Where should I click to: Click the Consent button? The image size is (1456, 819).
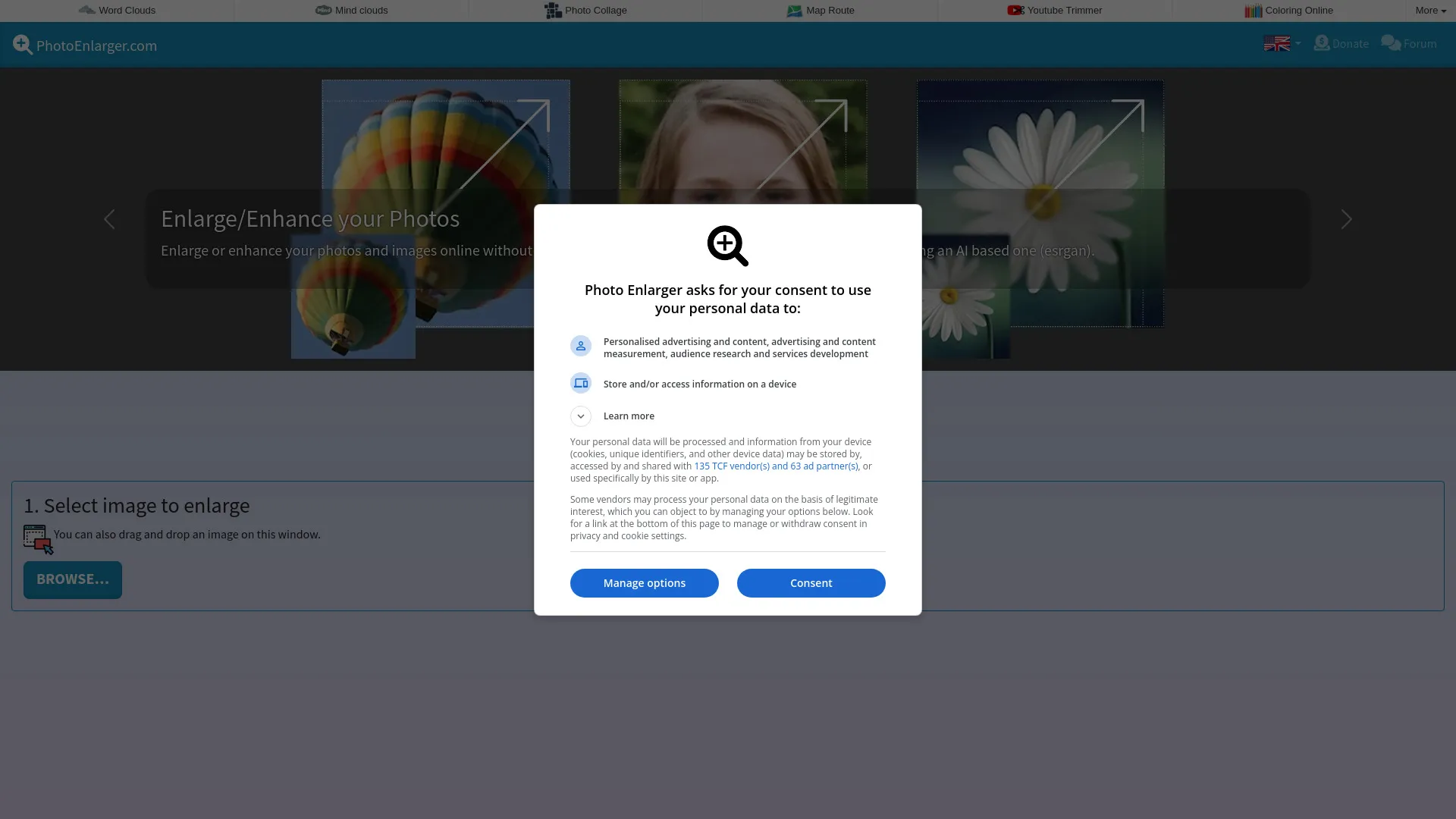811,582
